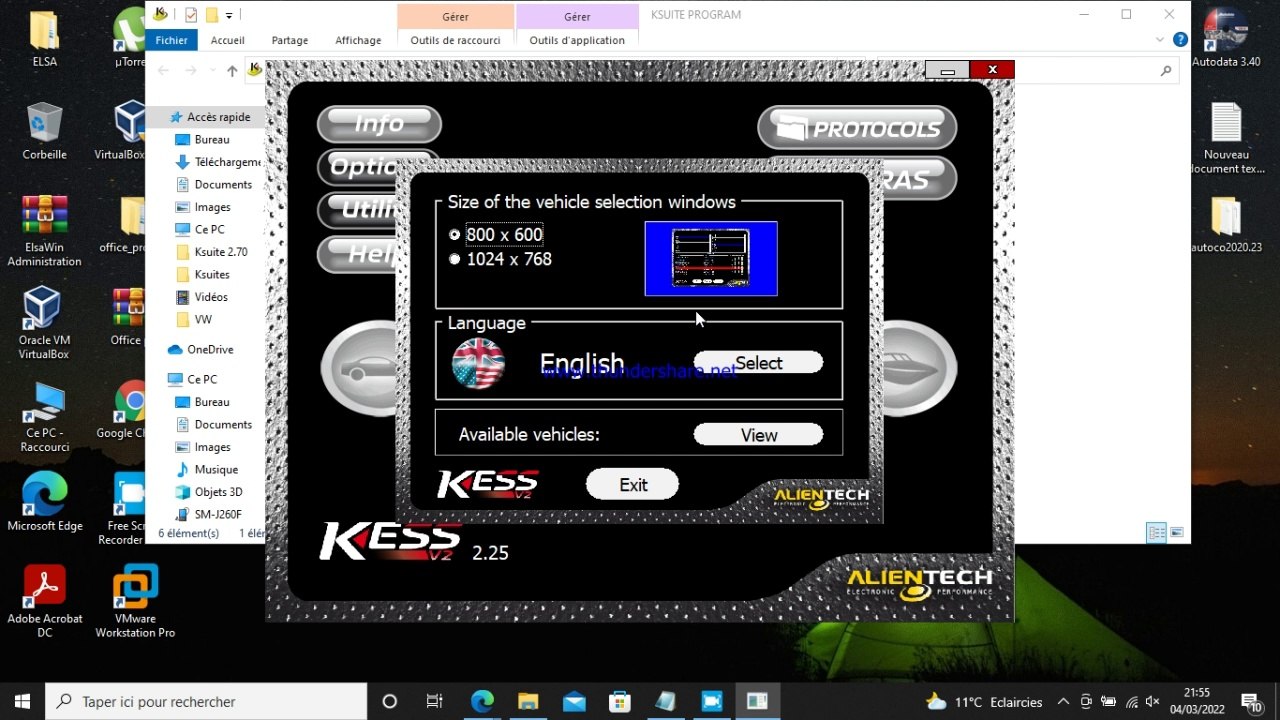Click the UK/US flag language icon
Image resolution: width=1280 pixels, height=720 pixels.
click(x=478, y=363)
